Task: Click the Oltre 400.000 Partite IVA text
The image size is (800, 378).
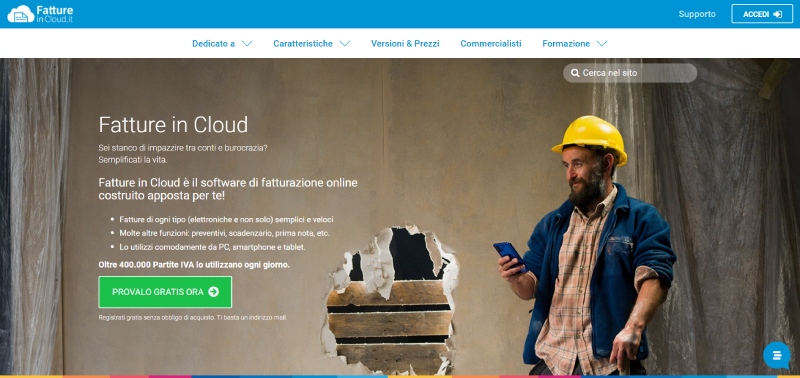Action: pos(194,265)
